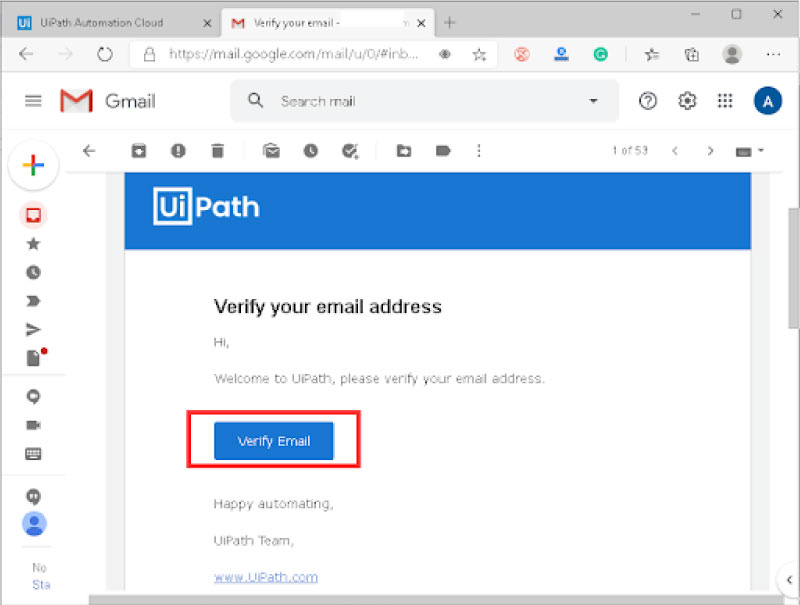Open Google apps grid
This screenshot has width=800, height=605.
point(724,100)
